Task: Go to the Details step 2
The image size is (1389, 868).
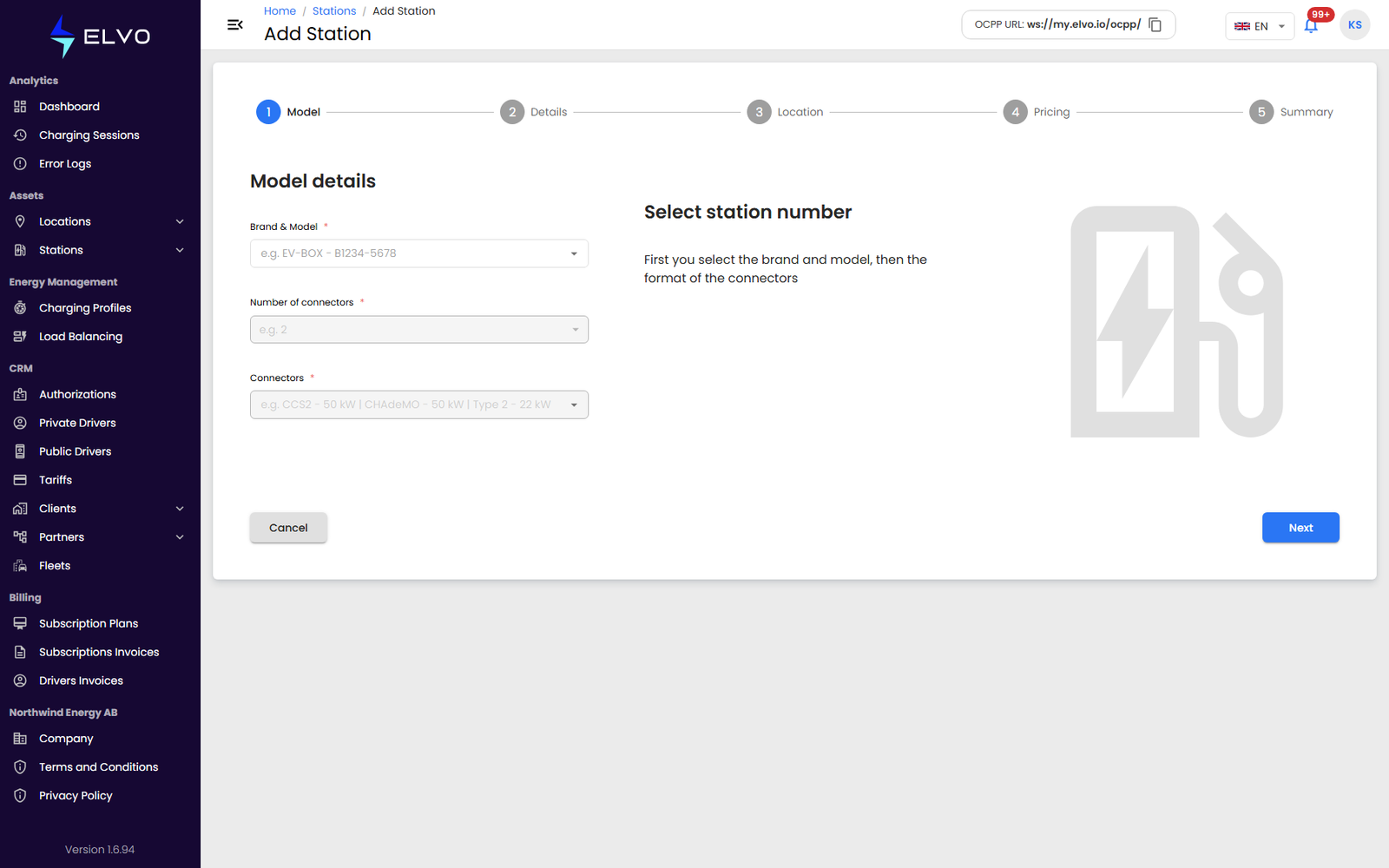Action: point(533,112)
